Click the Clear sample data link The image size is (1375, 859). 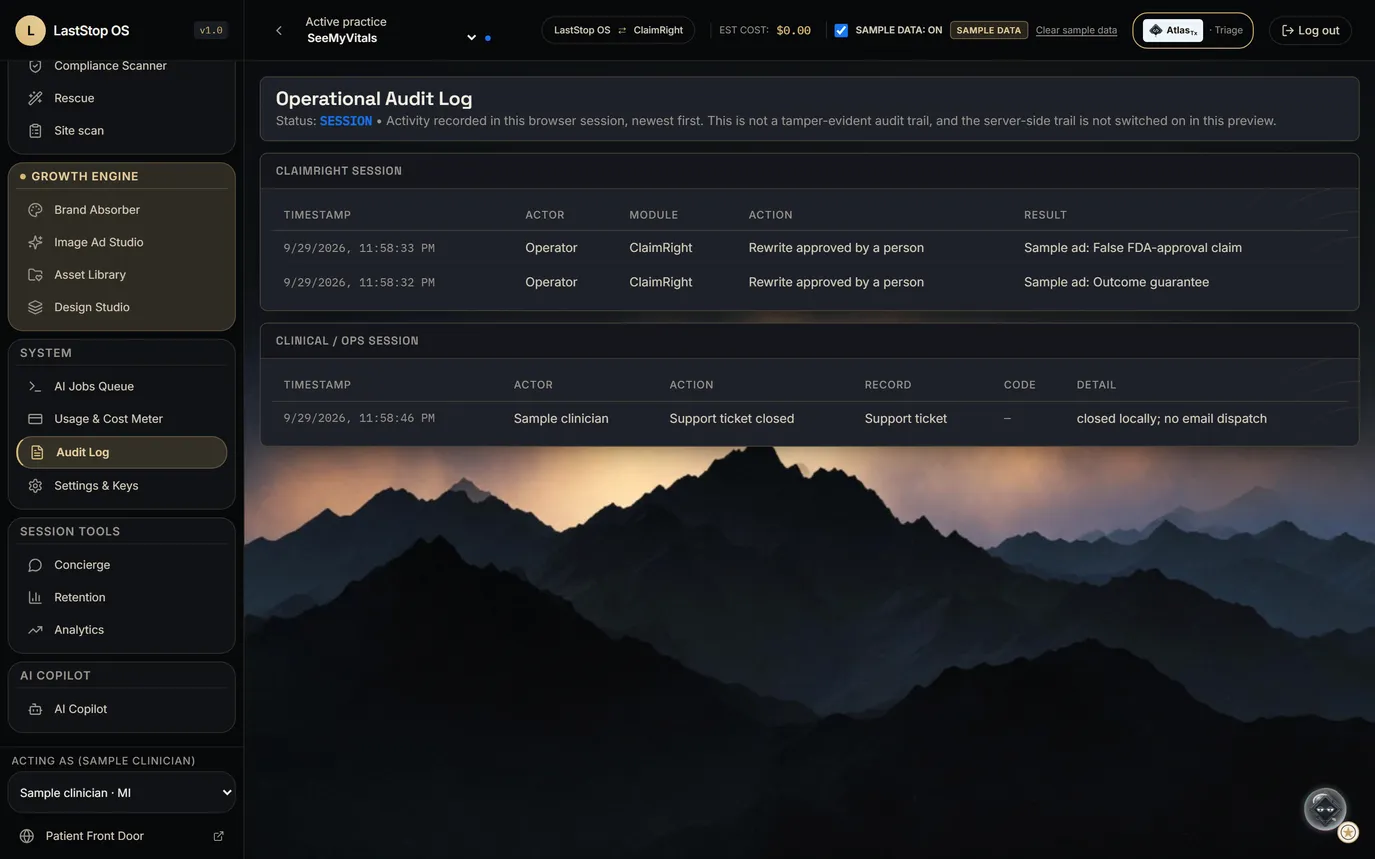coord(1076,30)
